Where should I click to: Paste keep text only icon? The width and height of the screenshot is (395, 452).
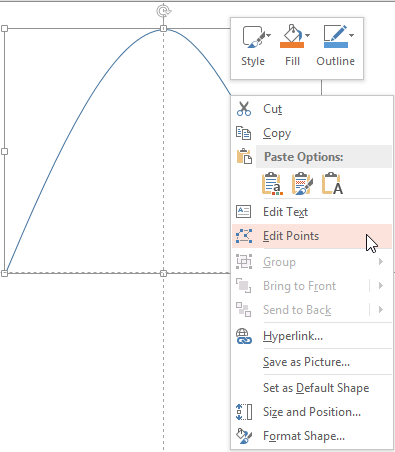point(332,183)
